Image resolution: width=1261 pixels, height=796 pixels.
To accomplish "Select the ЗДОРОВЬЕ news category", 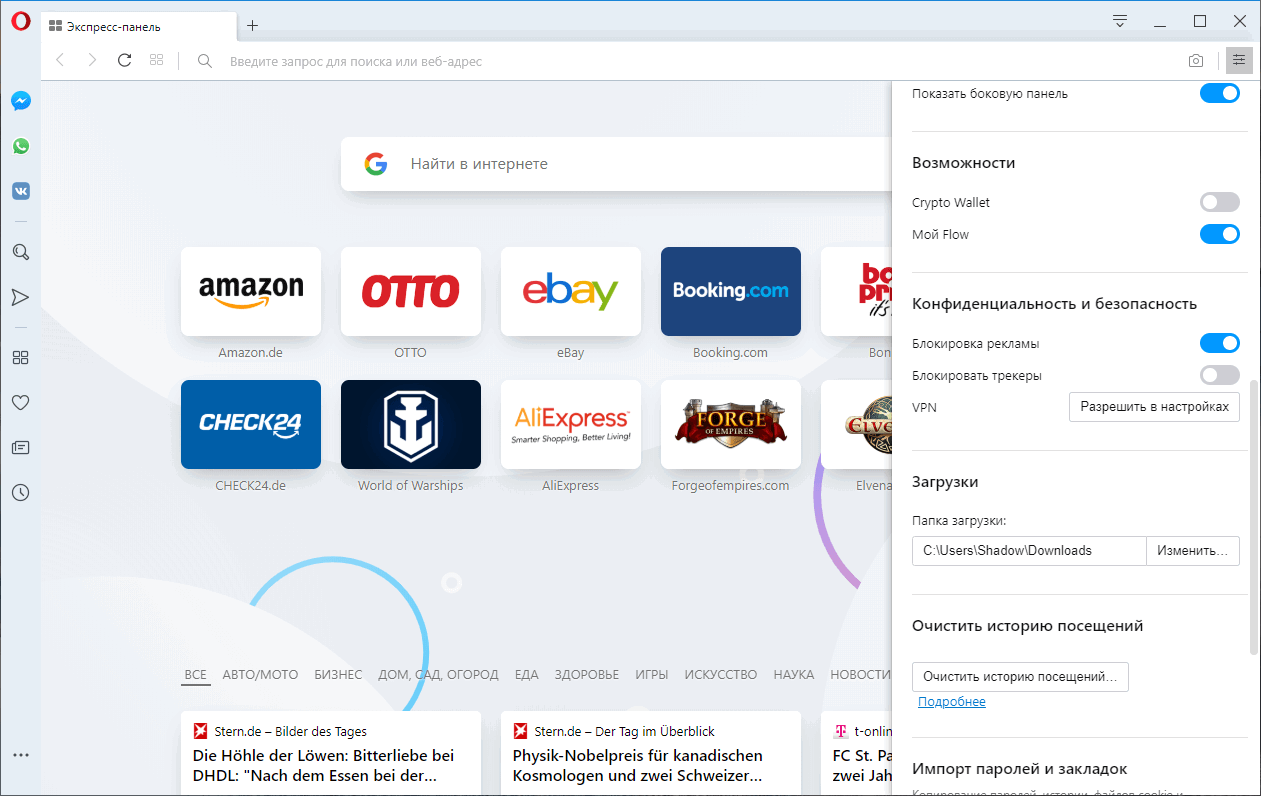I will tap(587, 675).
